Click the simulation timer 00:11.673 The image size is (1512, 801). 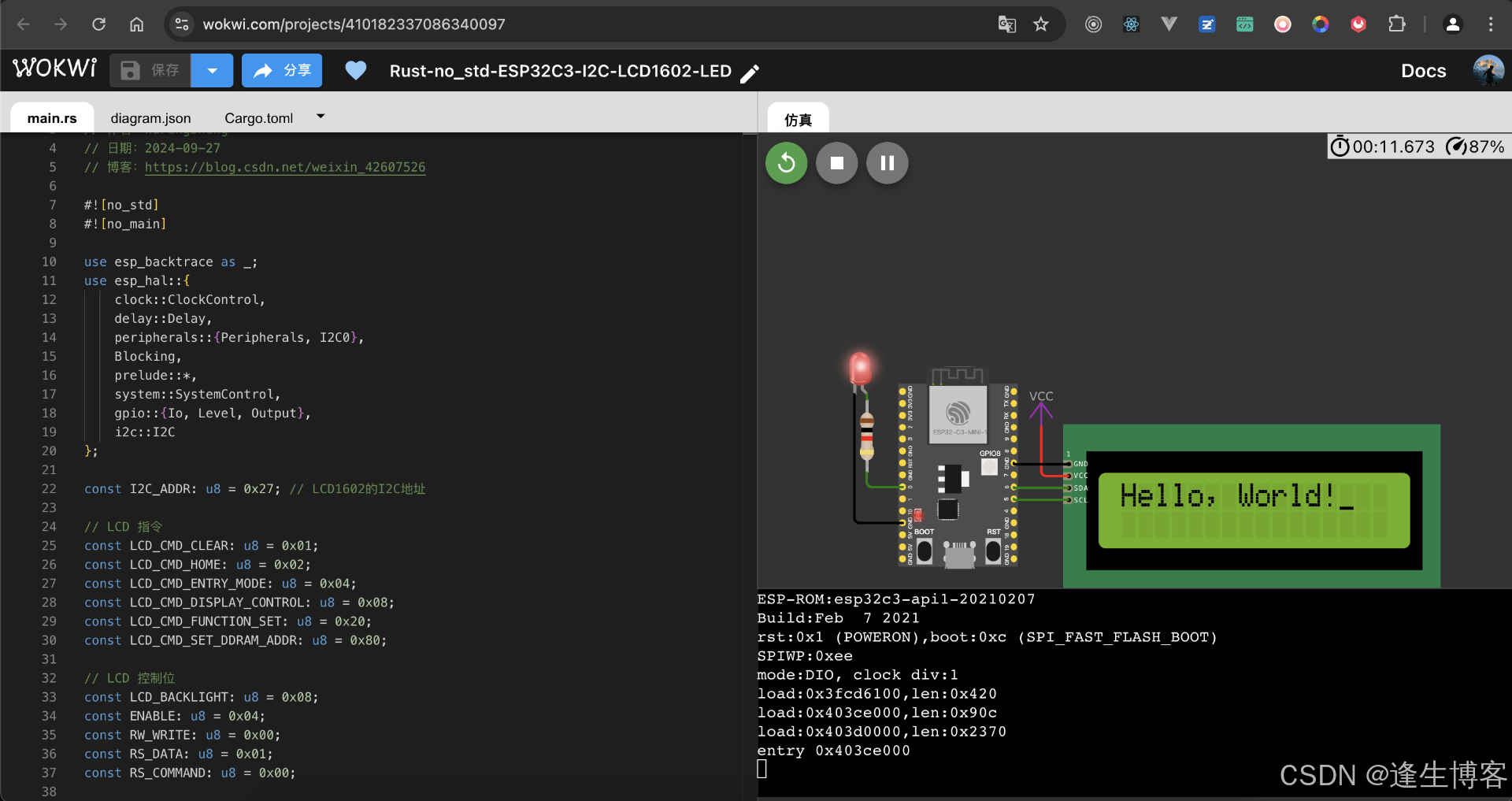coord(1382,146)
